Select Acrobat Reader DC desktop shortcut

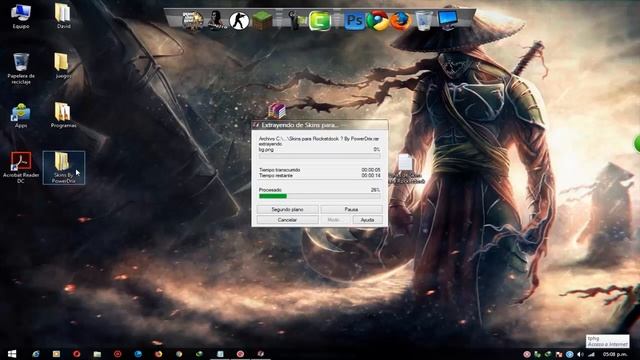click(x=21, y=167)
